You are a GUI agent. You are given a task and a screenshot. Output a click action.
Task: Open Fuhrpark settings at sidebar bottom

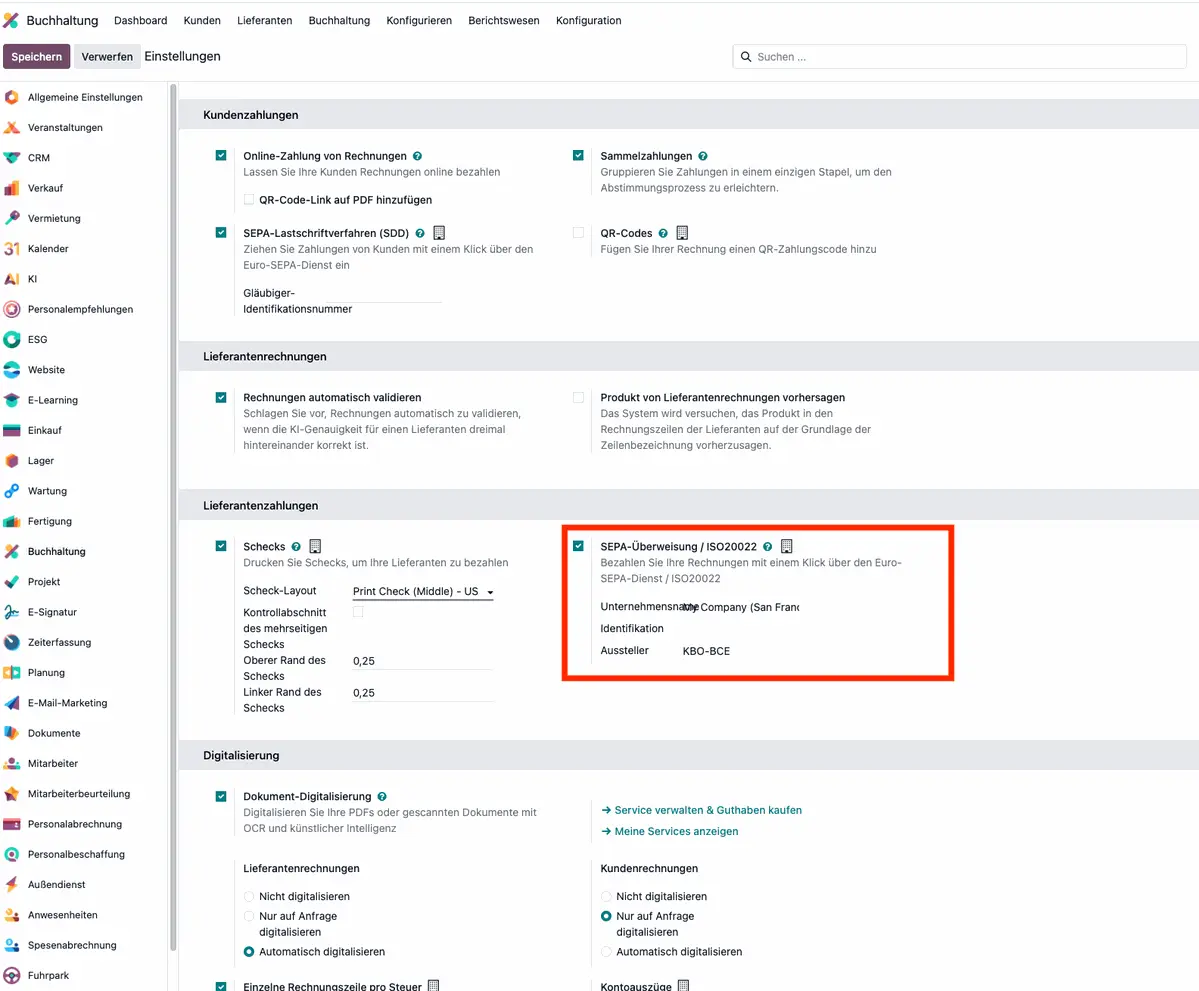coord(47,975)
